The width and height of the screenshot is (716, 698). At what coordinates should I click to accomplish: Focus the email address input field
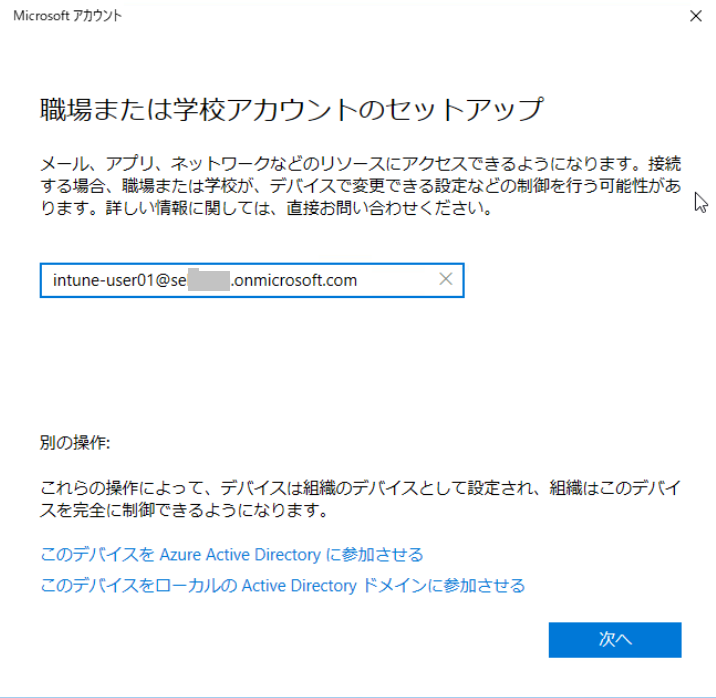click(x=252, y=280)
